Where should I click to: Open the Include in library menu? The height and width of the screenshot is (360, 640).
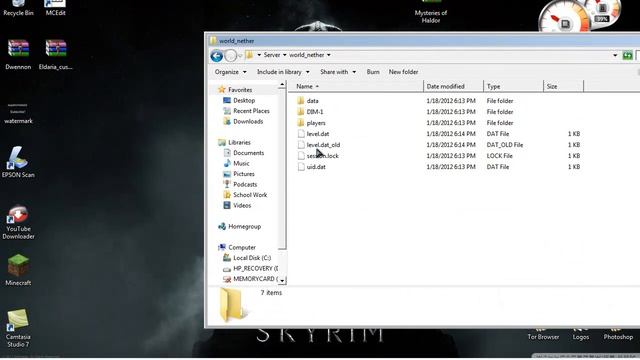283,72
